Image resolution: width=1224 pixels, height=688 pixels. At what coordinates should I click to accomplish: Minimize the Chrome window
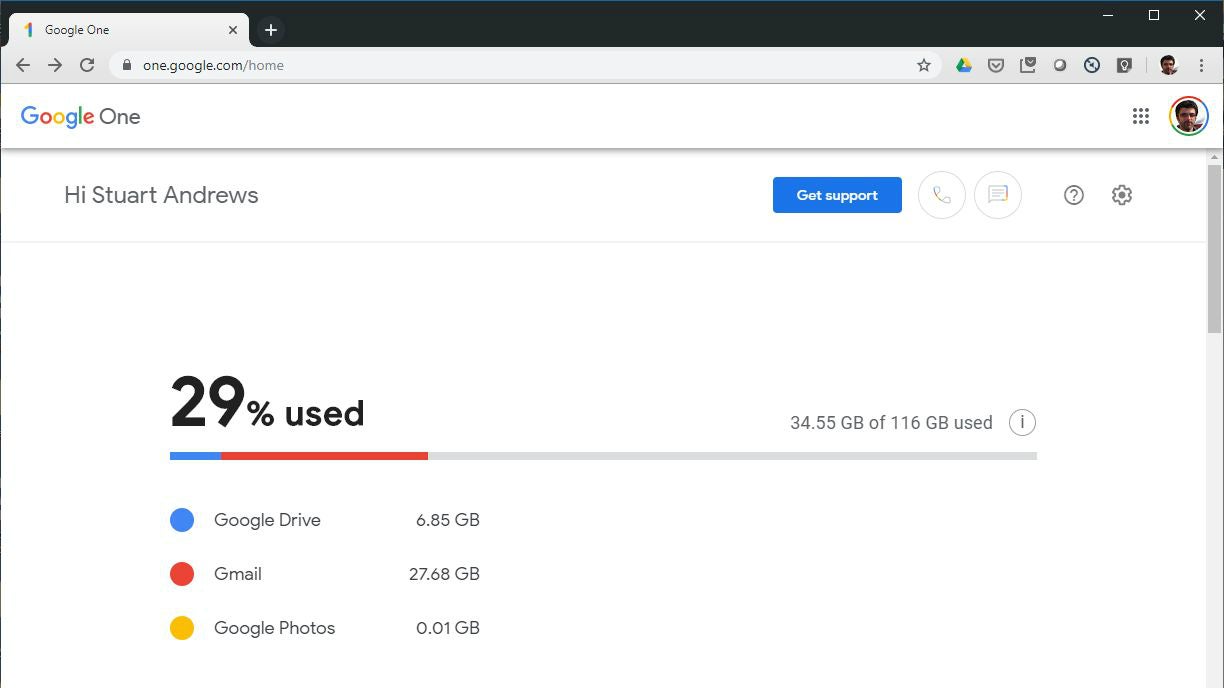point(1108,15)
